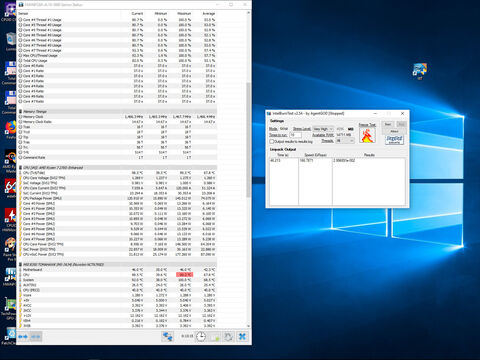Click the Minimum column header
This screenshot has width=480, height=360.
click(161, 13)
